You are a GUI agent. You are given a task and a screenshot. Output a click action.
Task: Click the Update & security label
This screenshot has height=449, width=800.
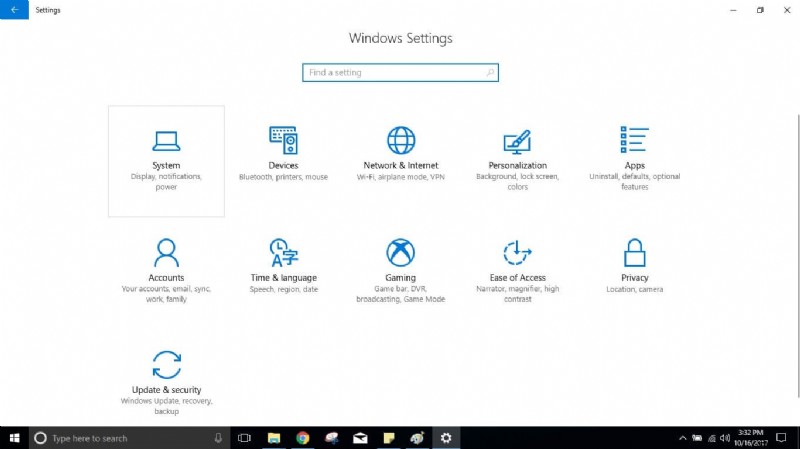pos(167,390)
